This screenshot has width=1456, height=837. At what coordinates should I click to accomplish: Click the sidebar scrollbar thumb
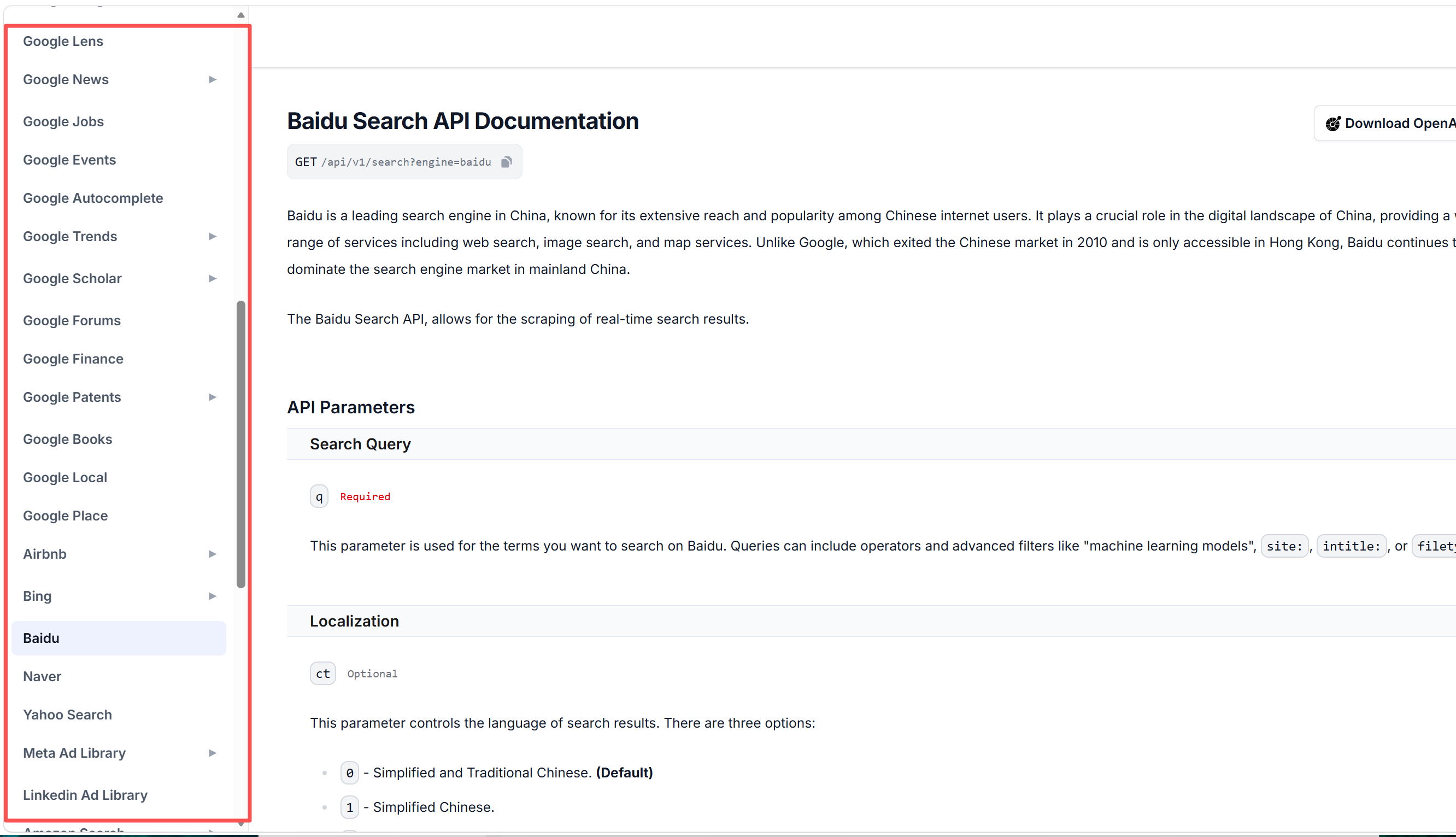(x=240, y=444)
